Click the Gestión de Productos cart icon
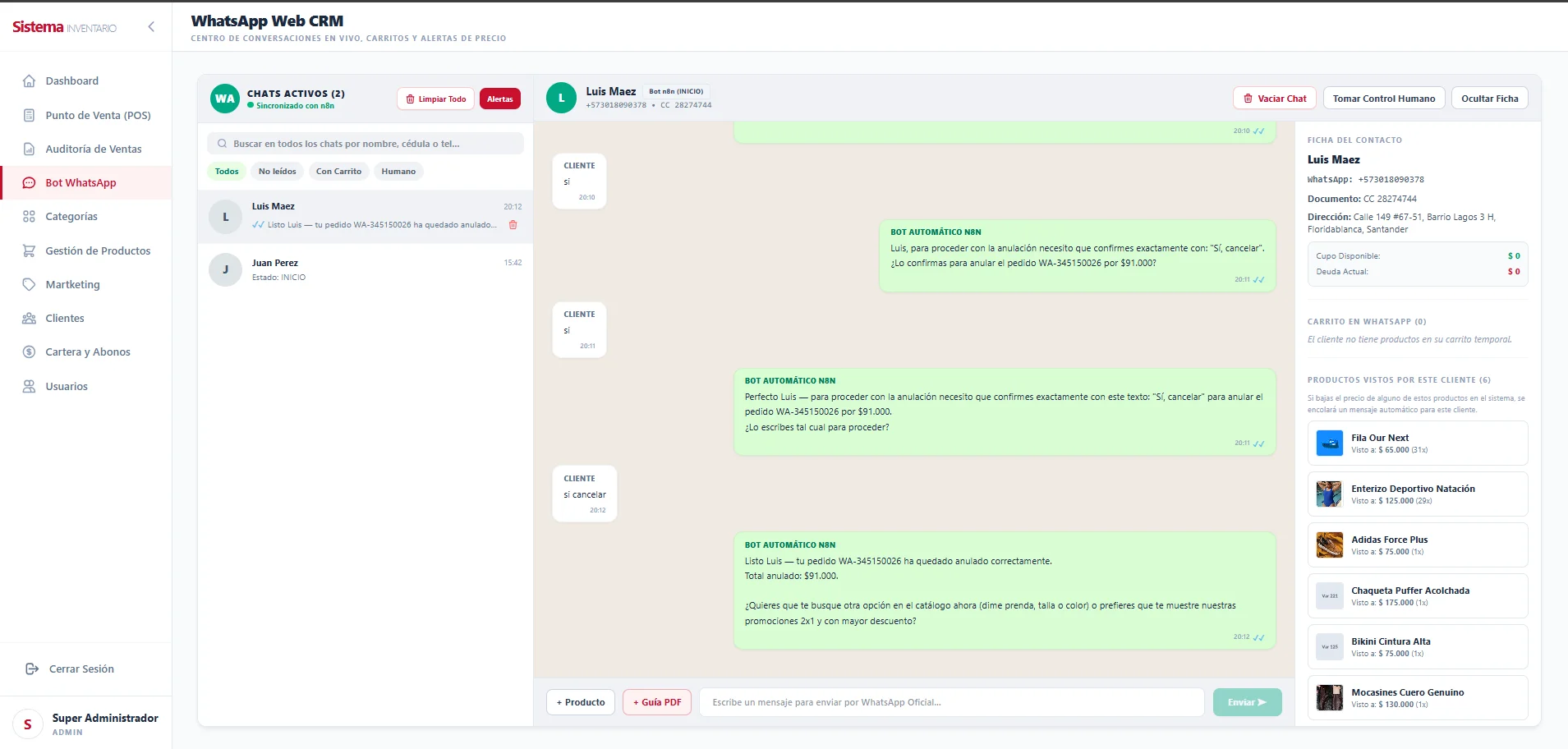This screenshot has width=1568, height=749. click(x=29, y=250)
